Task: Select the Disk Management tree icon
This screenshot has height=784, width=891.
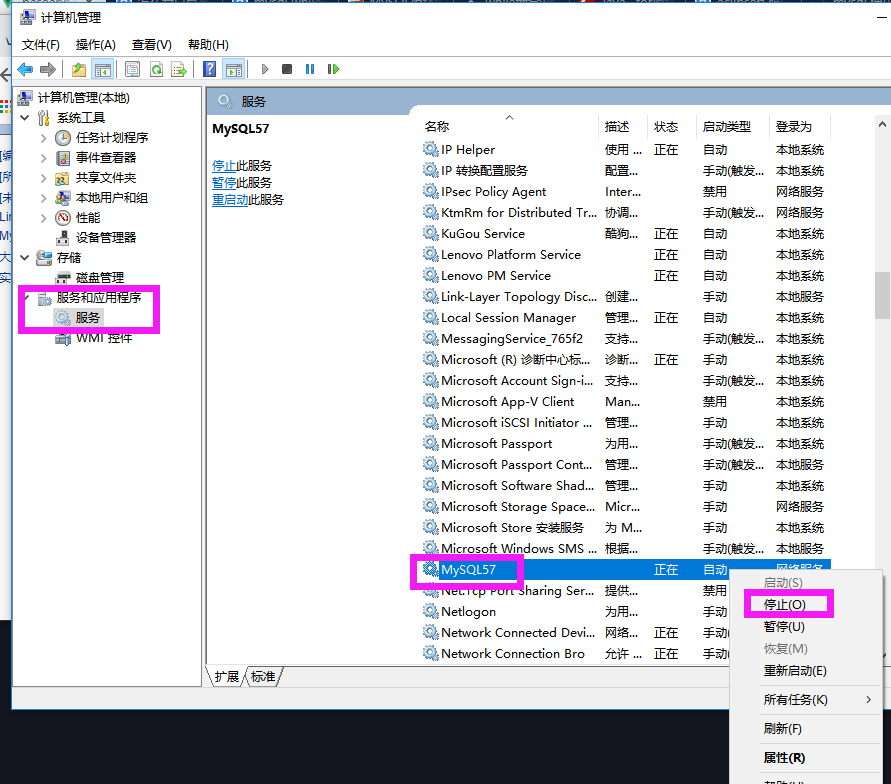Action: pyautogui.click(x=63, y=278)
